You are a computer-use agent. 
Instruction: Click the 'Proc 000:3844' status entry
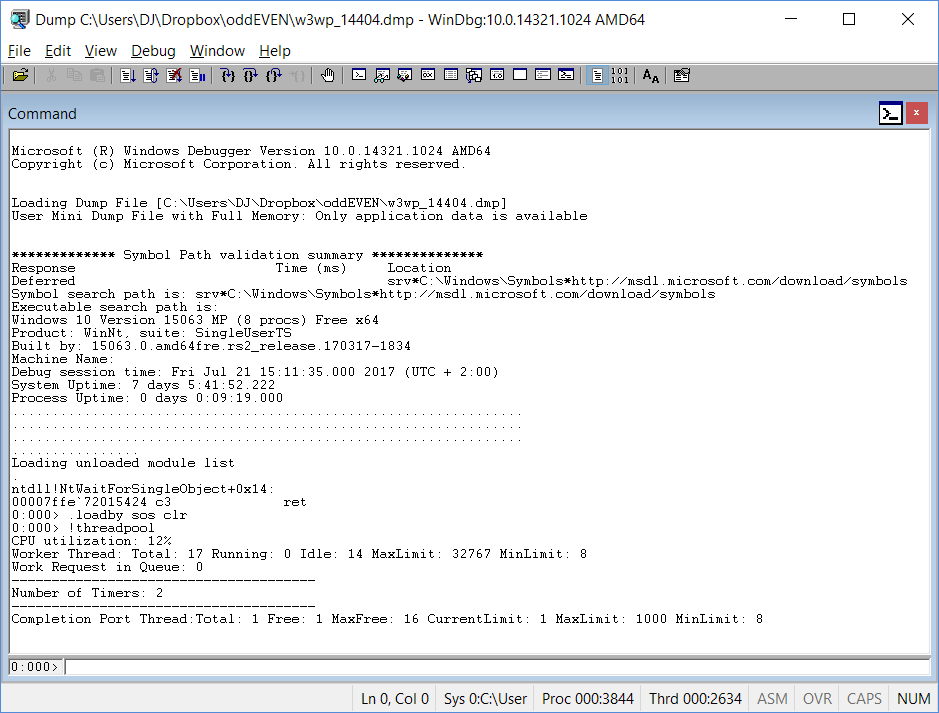tap(587, 699)
